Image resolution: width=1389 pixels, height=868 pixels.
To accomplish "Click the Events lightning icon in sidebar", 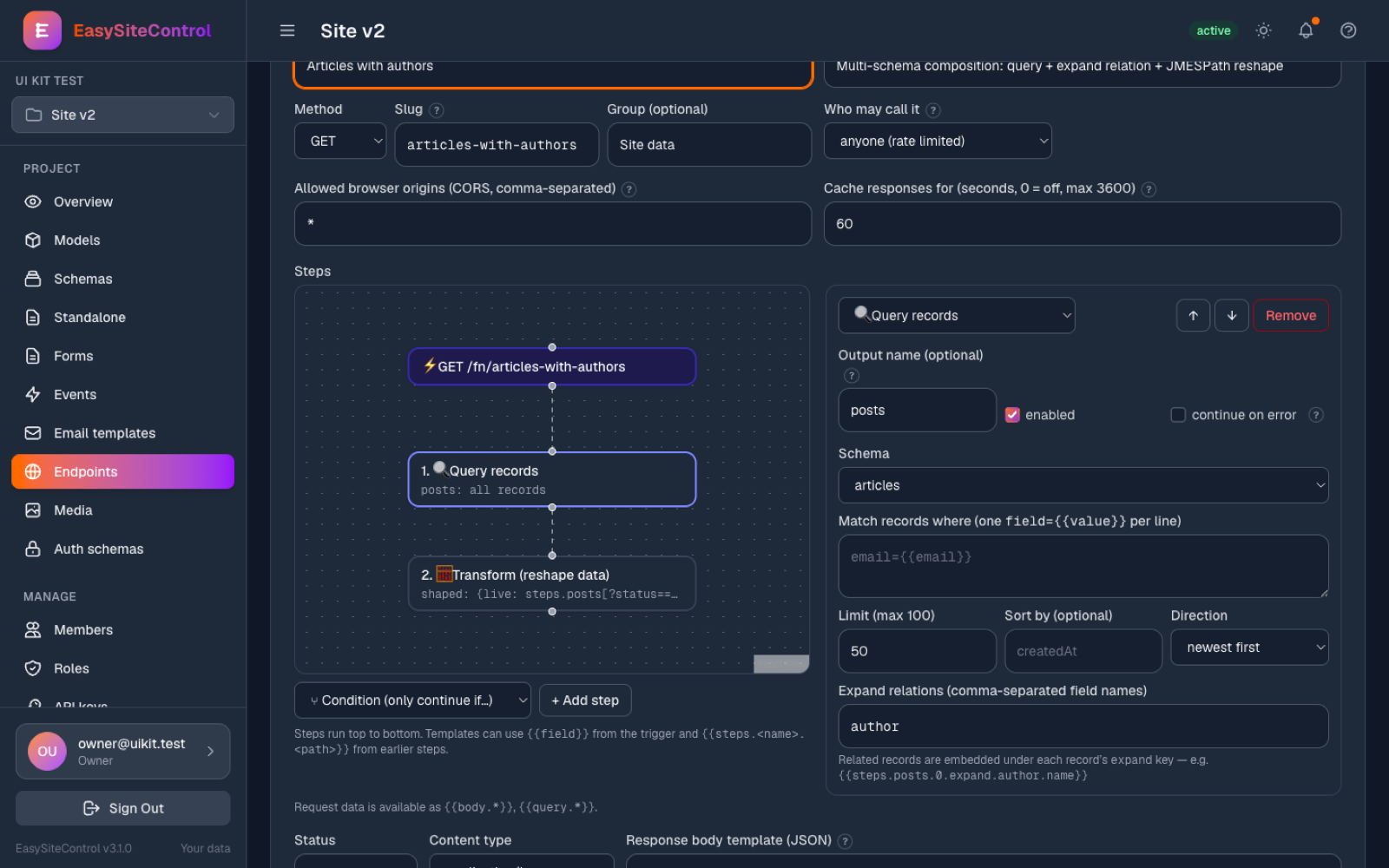I will [x=33, y=395].
